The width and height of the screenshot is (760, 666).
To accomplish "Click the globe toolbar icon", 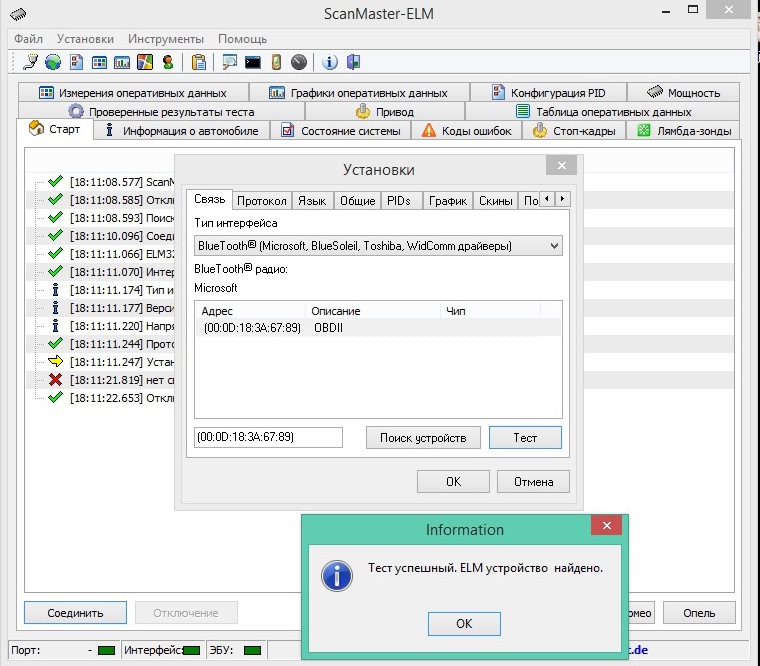I will pyautogui.click(x=53, y=62).
